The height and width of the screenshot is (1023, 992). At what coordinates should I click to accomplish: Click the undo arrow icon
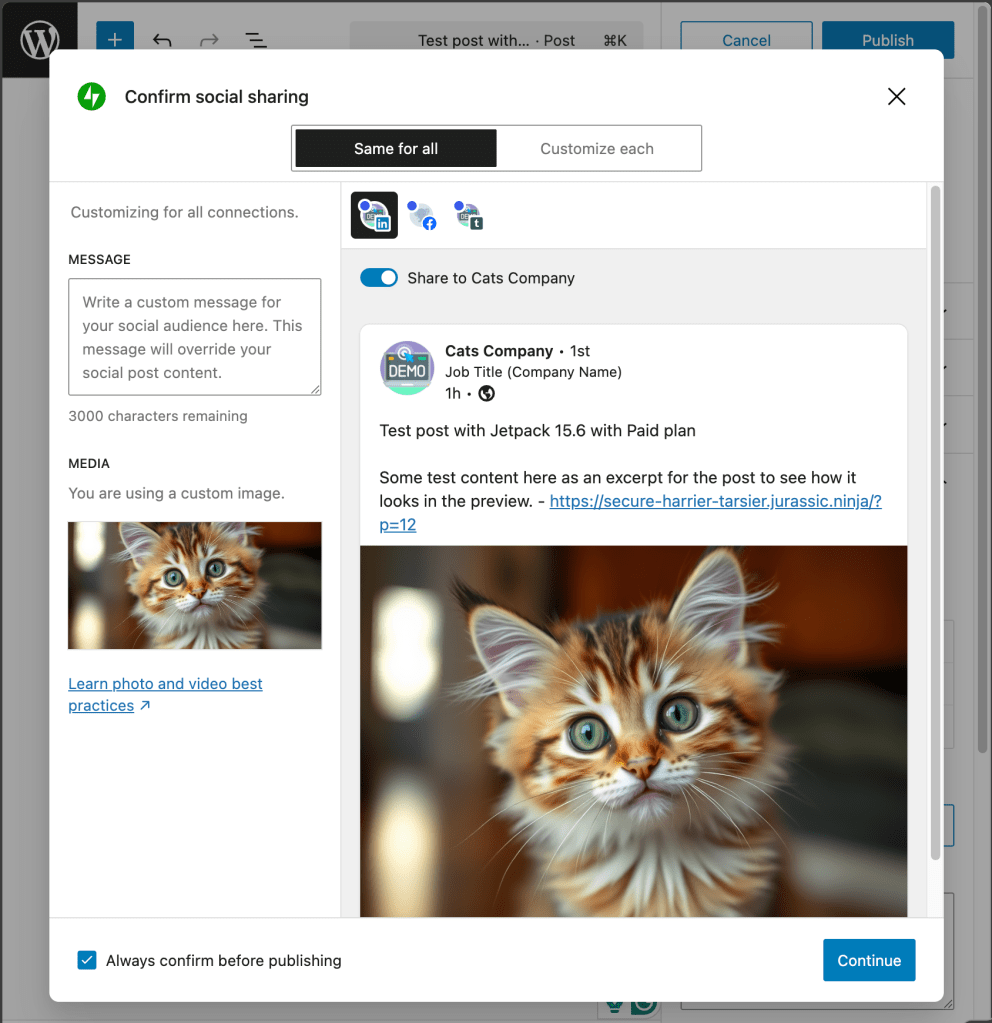point(162,40)
